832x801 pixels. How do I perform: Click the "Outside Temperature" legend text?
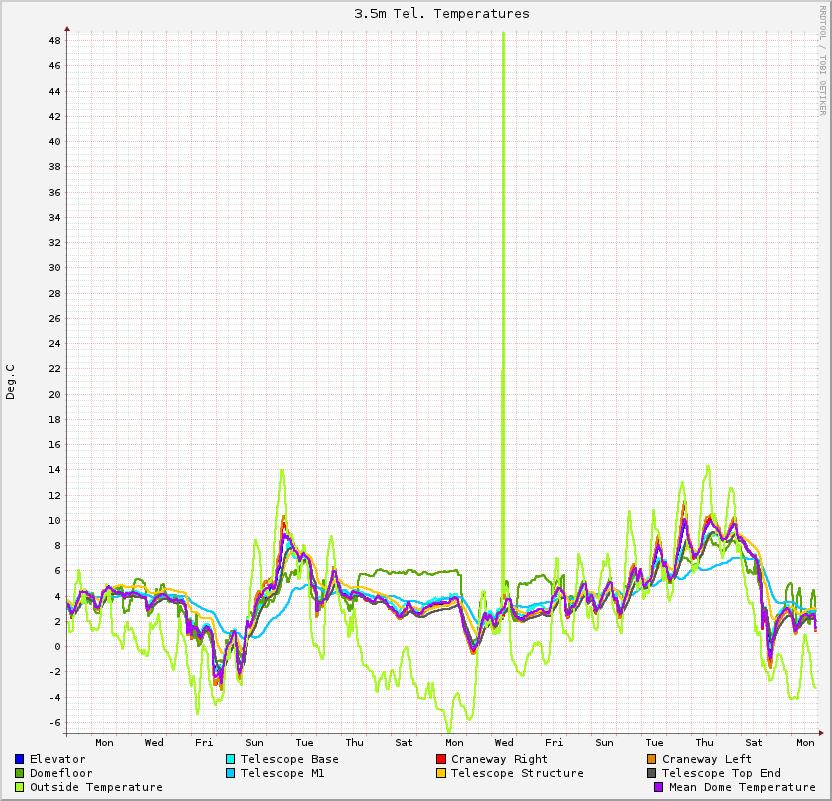click(x=96, y=787)
